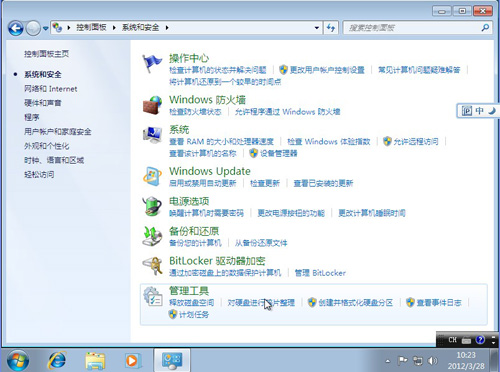This screenshot has width=500, height=372.
Task: Open 允许远程访问 link
Action: click(416, 141)
